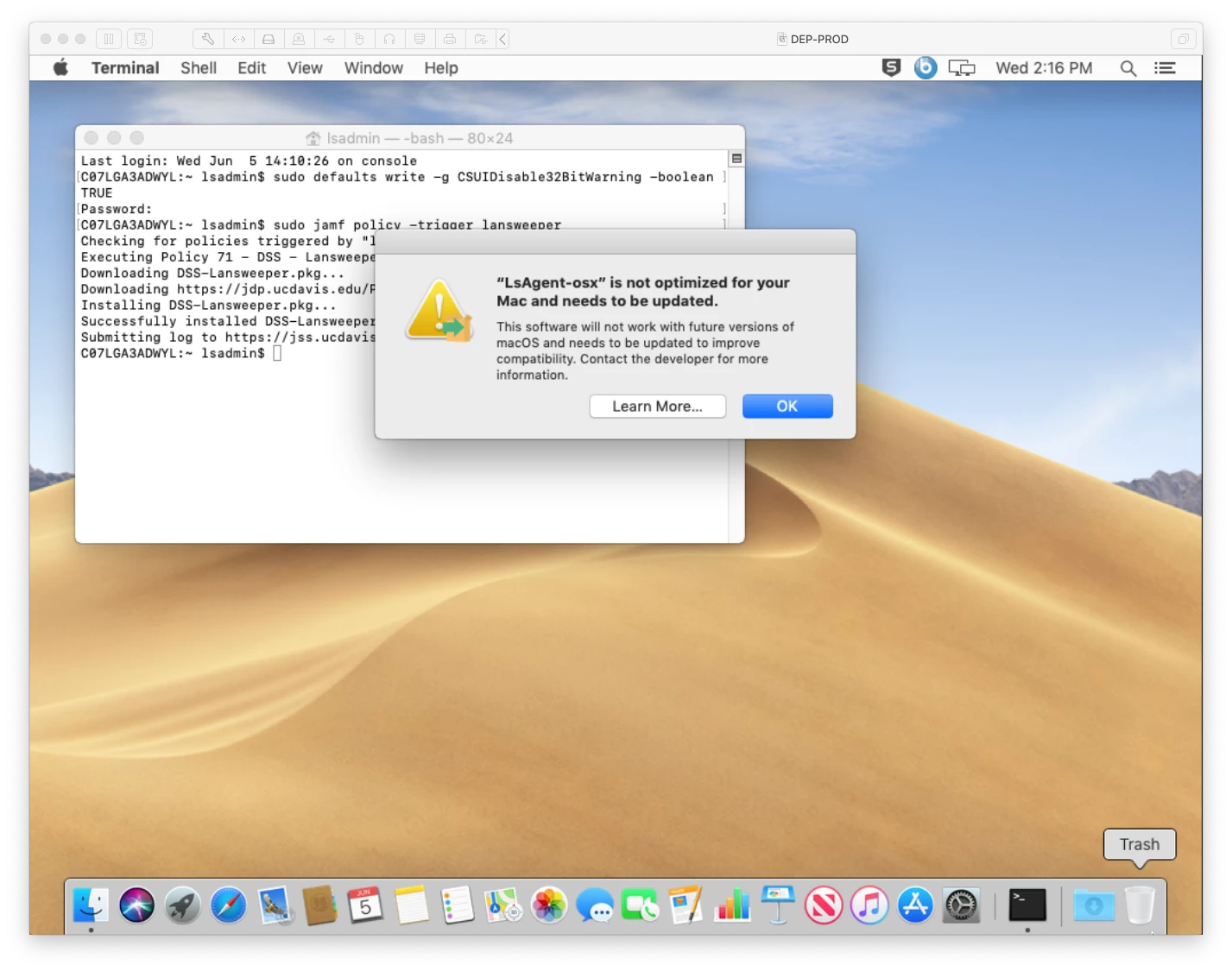The height and width of the screenshot is (971, 1232).
Task: Open the Window menu
Action: 374,67
